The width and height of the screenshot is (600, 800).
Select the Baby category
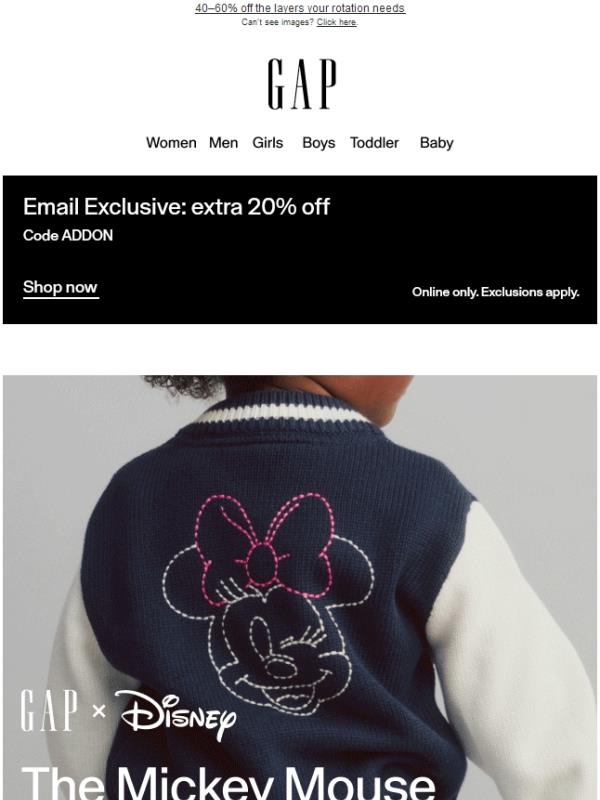[x=436, y=143]
